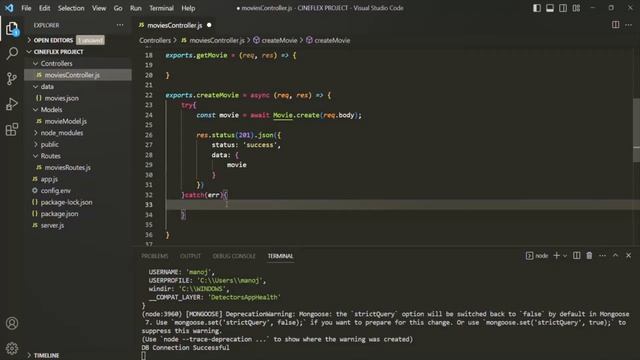
Task: Open the Help menu
Action: [188, 8]
